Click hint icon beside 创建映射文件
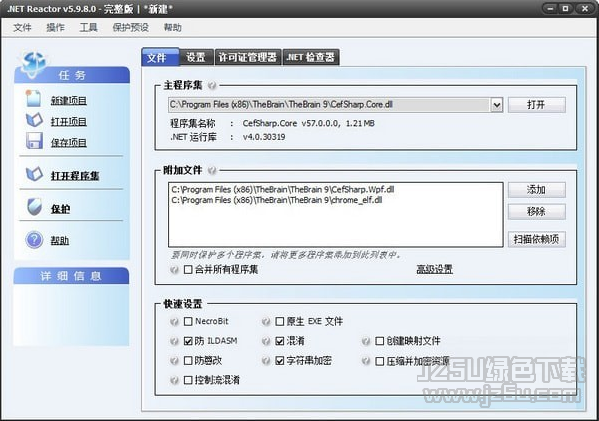The width and height of the screenshot is (599, 421). pos(366,341)
